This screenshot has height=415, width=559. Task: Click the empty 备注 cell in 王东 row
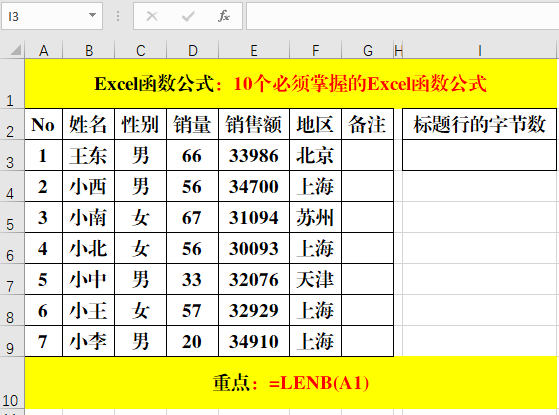368,155
